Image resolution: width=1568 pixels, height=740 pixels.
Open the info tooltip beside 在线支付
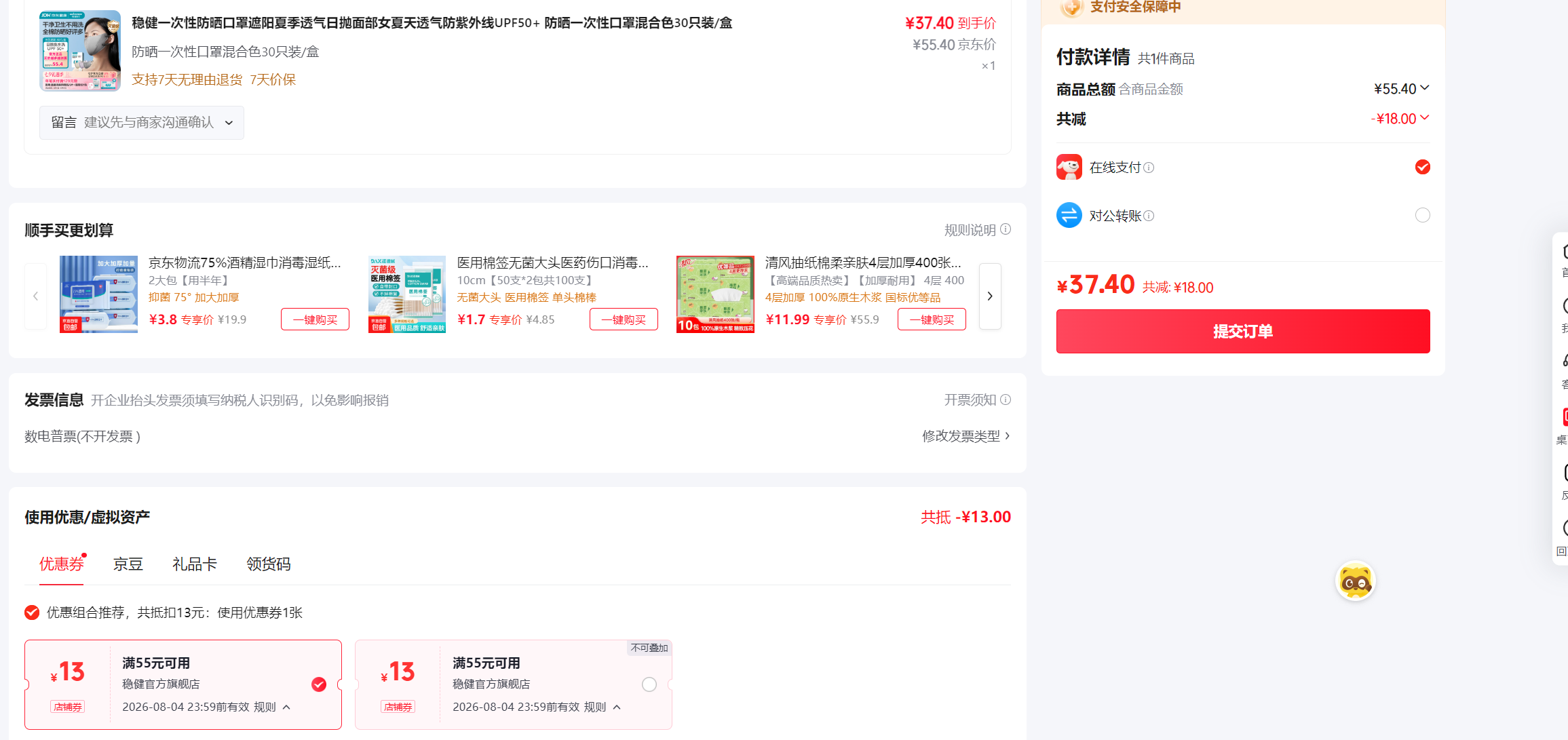[1149, 168]
